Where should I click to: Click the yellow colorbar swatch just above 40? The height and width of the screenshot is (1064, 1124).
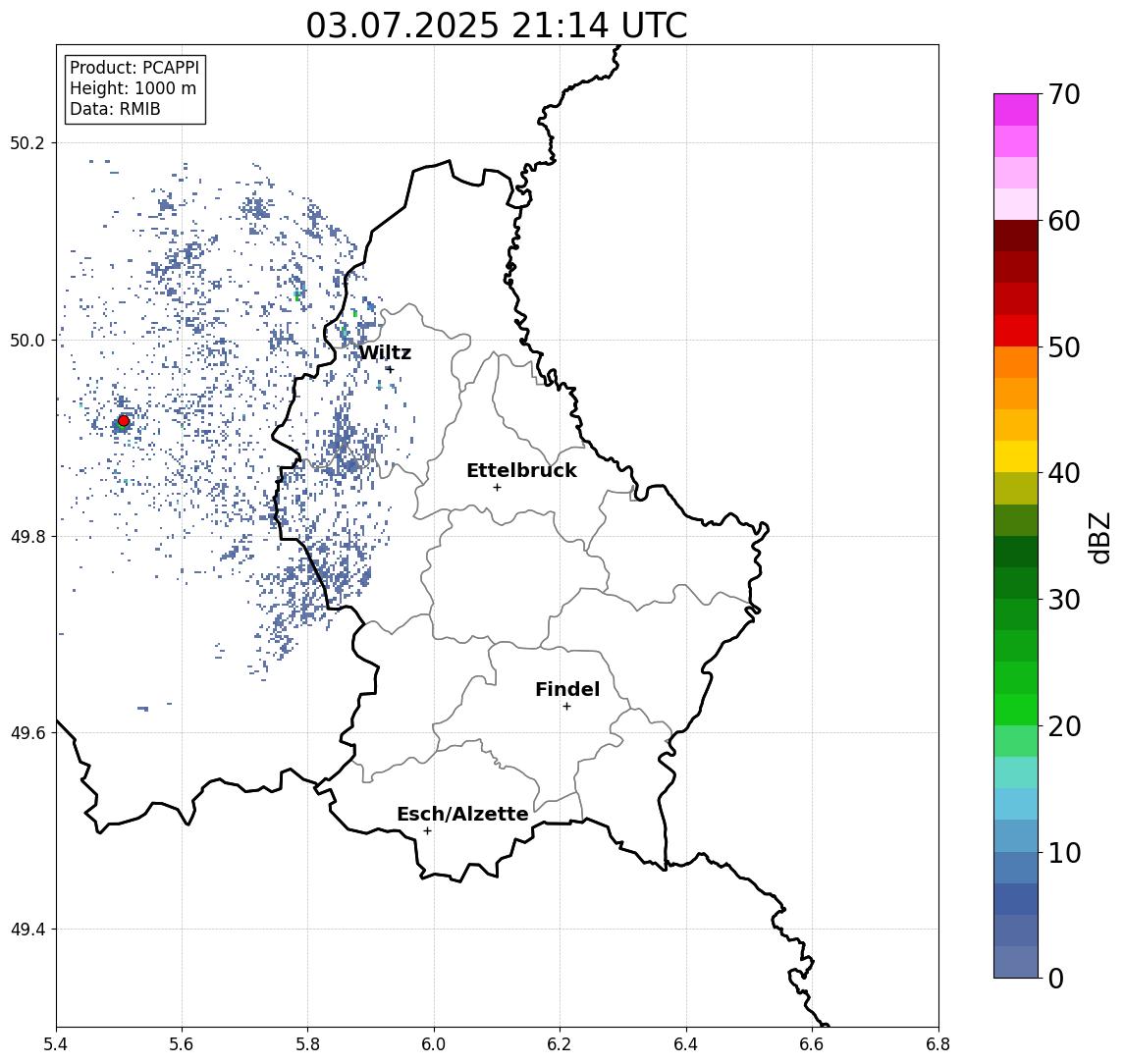(1016, 456)
